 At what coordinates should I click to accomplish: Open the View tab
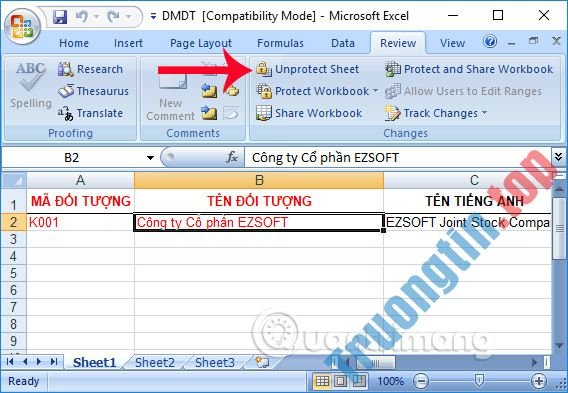click(x=452, y=43)
